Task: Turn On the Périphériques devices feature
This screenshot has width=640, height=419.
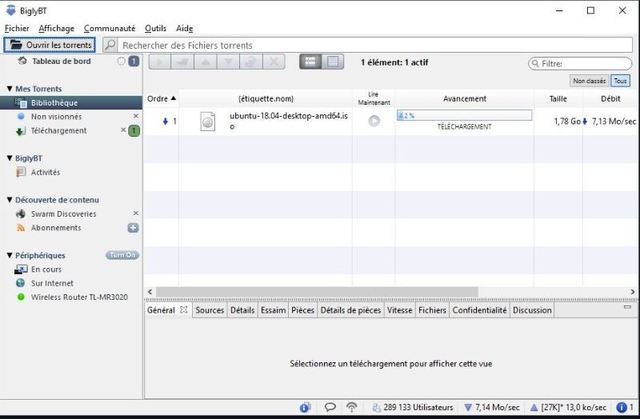Action: click(122, 255)
